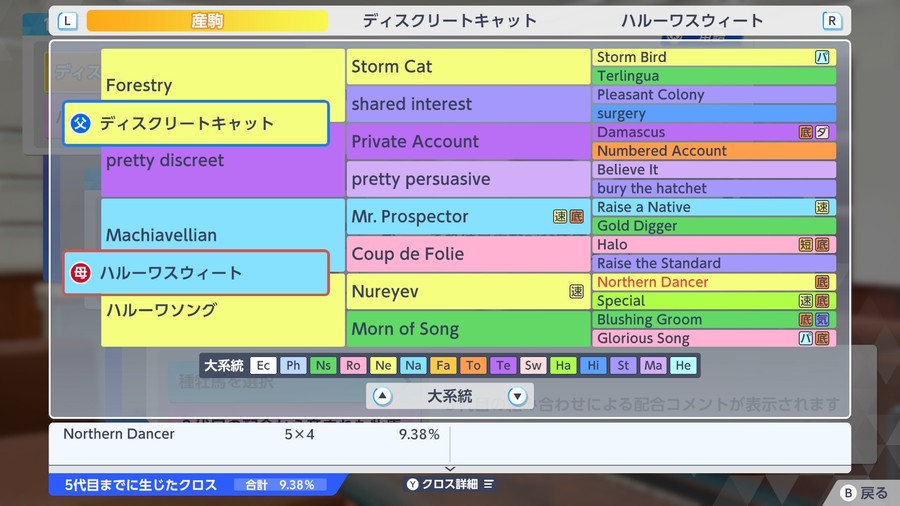The height and width of the screenshot is (506, 900).
Task: Expand cross list with chevron below table
Action: point(450,469)
